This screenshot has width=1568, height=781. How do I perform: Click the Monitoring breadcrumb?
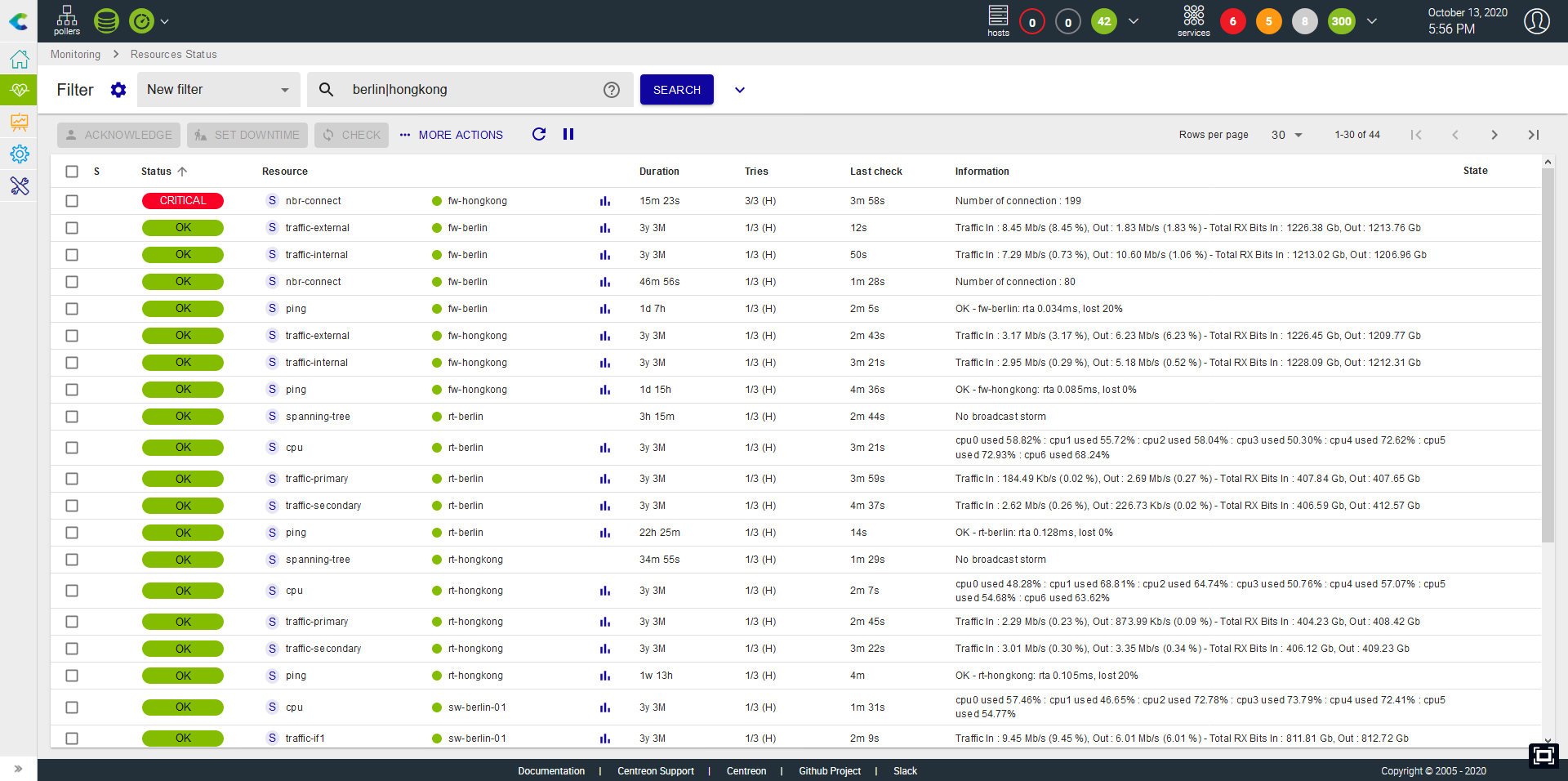pyautogui.click(x=75, y=54)
